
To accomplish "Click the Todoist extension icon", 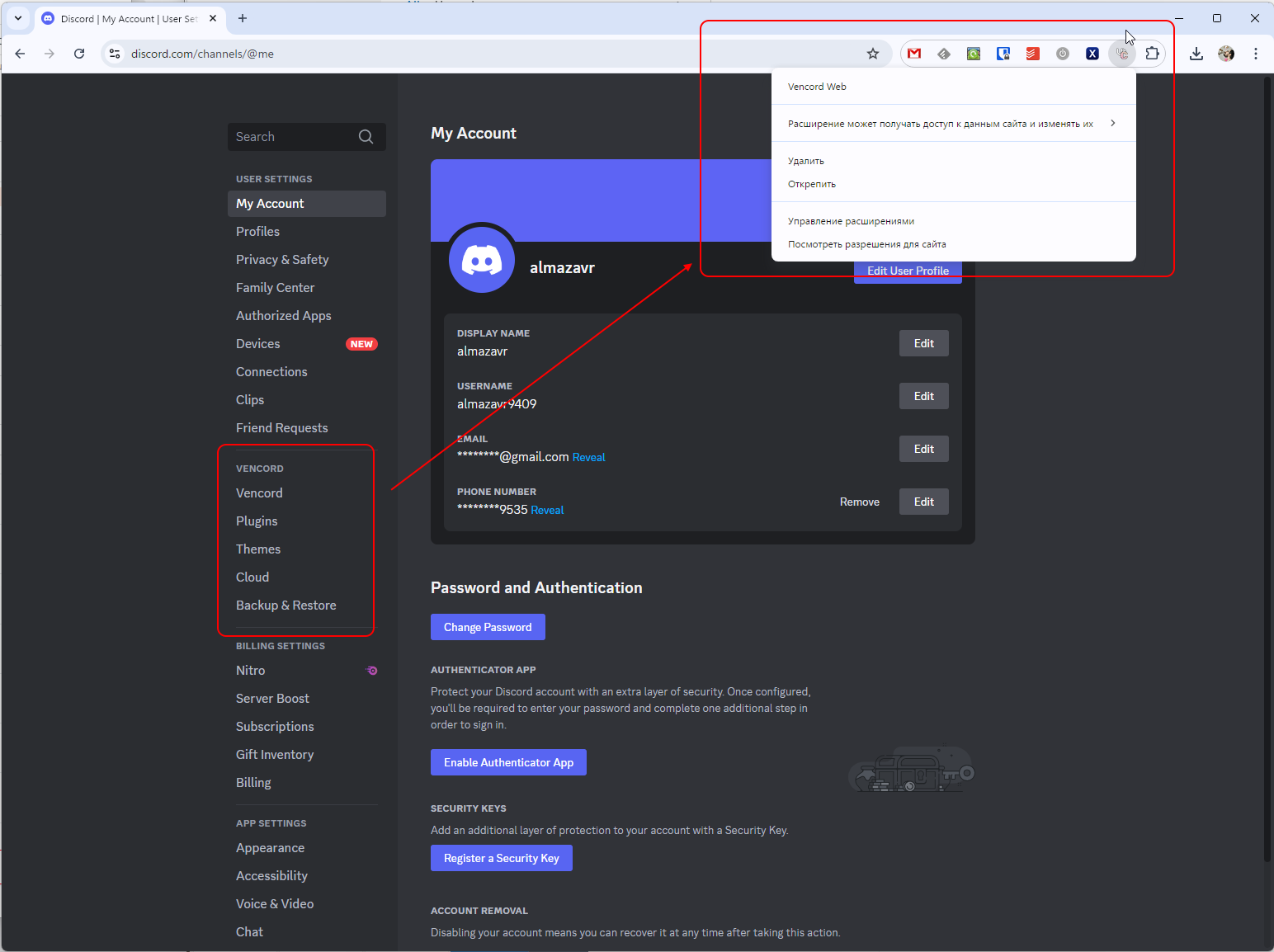I will coord(1032,54).
